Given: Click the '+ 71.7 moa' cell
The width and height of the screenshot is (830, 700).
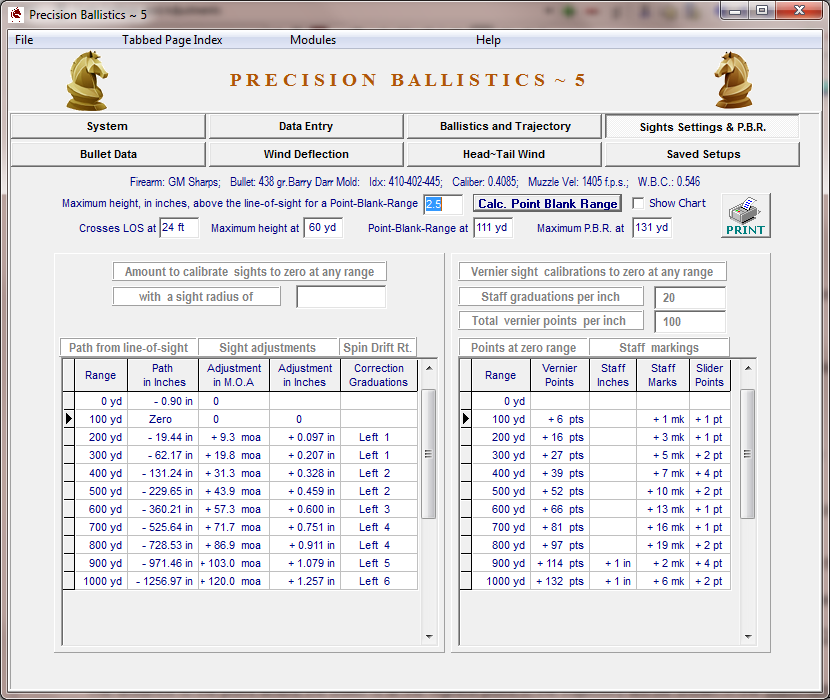Looking at the screenshot, I should (234, 527).
